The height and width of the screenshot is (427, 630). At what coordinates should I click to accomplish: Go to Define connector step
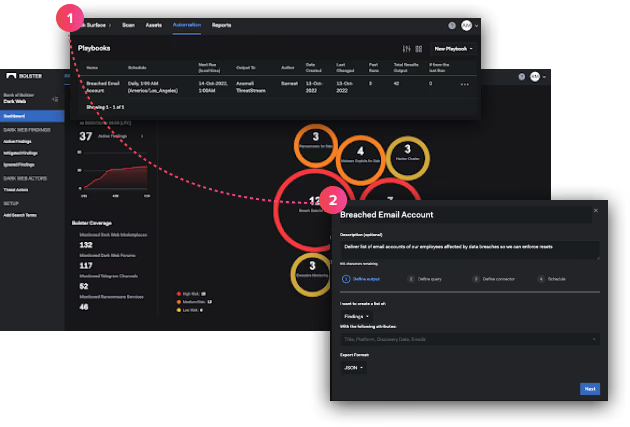pyautogui.click(x=493, y=279)
